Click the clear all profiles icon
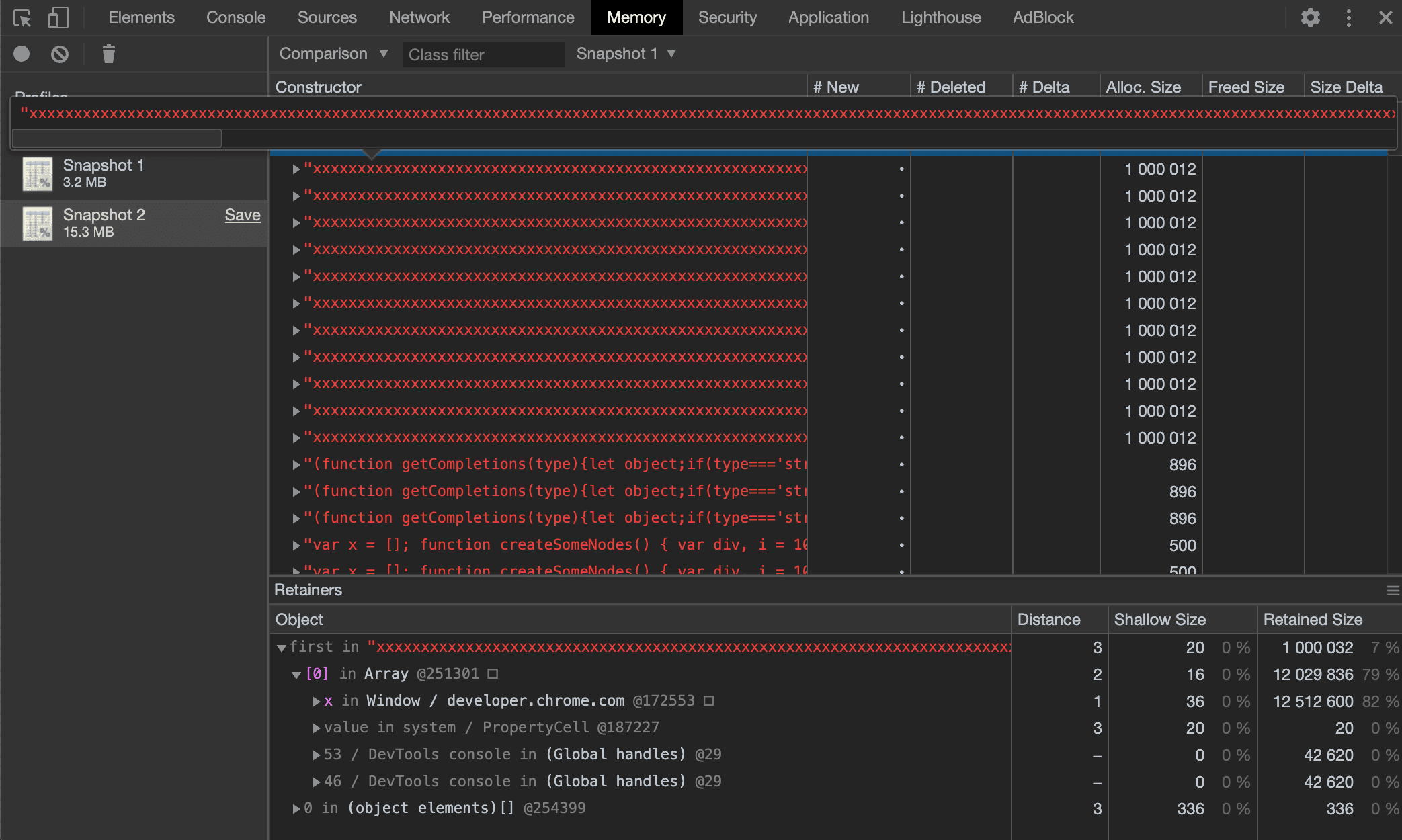The image size is (1402, 840). point(60,54)
